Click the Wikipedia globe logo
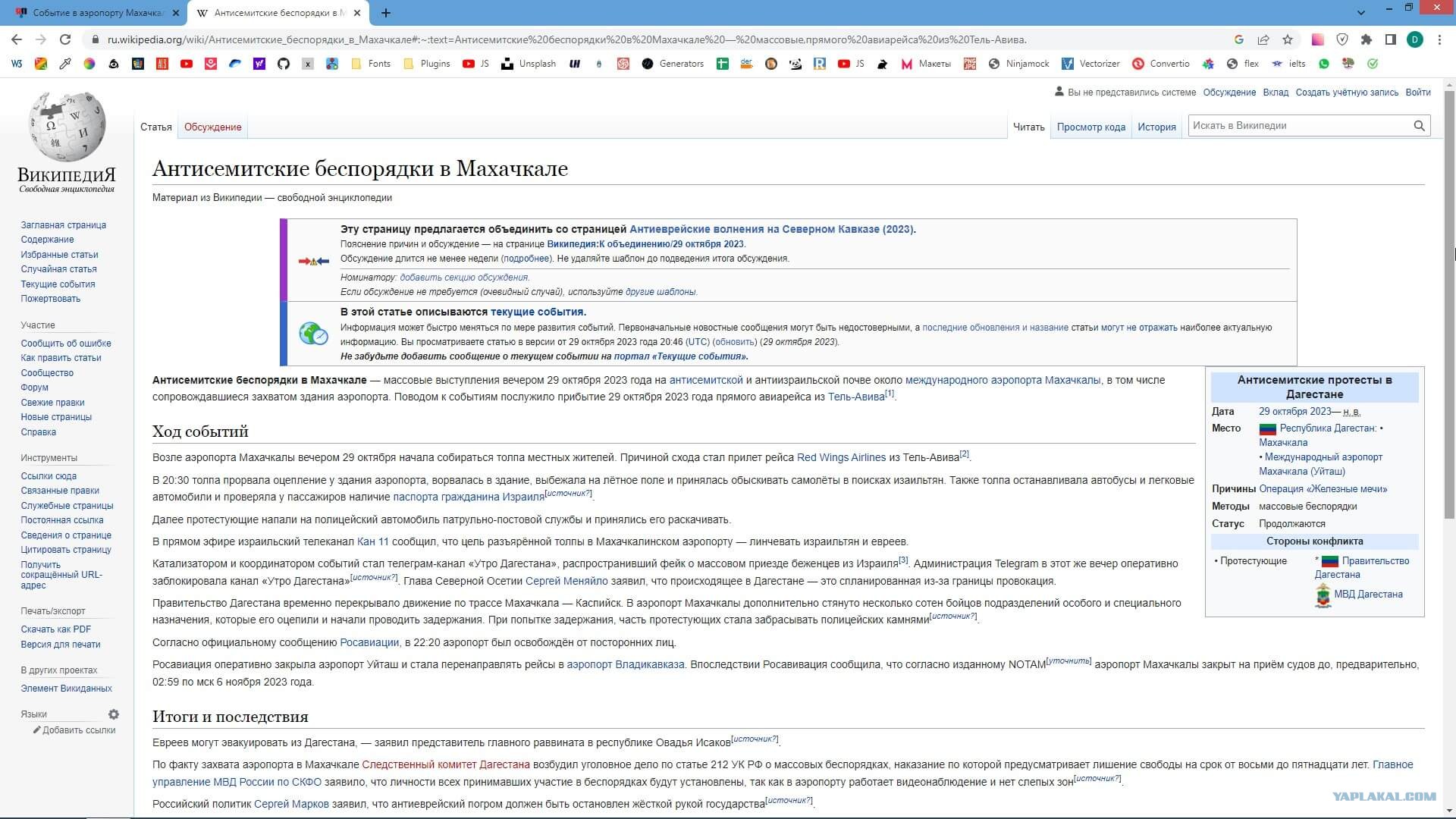The height and width of the screenshot is (819, 1456). [67, 127]
